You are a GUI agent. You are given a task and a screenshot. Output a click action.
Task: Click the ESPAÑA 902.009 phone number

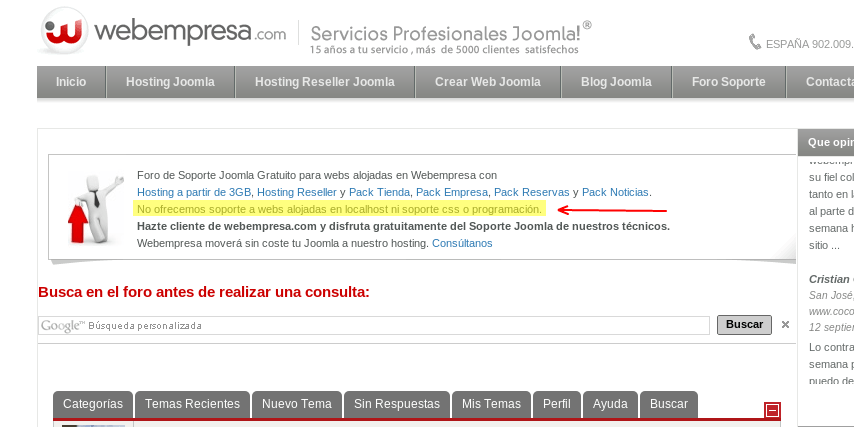[810, 45]
